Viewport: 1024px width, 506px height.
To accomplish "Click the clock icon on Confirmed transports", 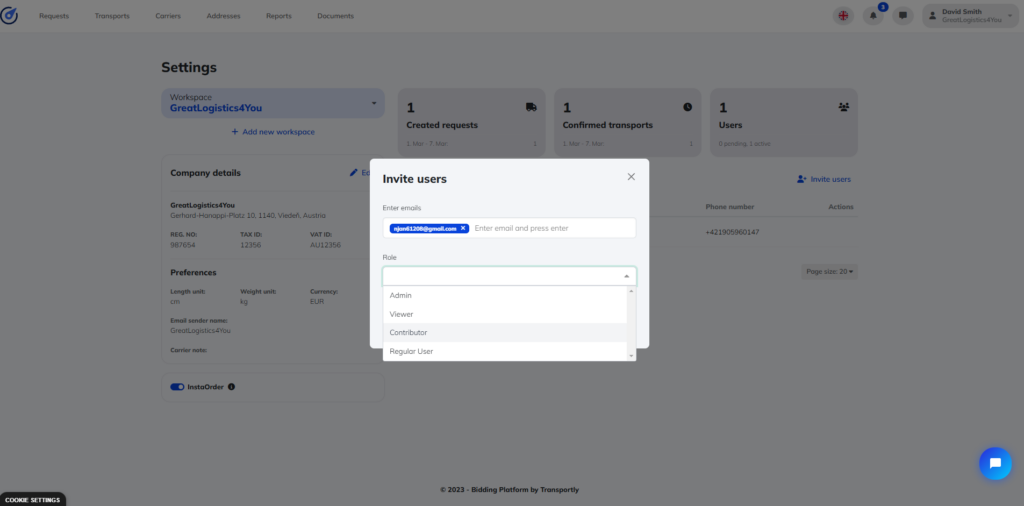I will tap(688, 107).
